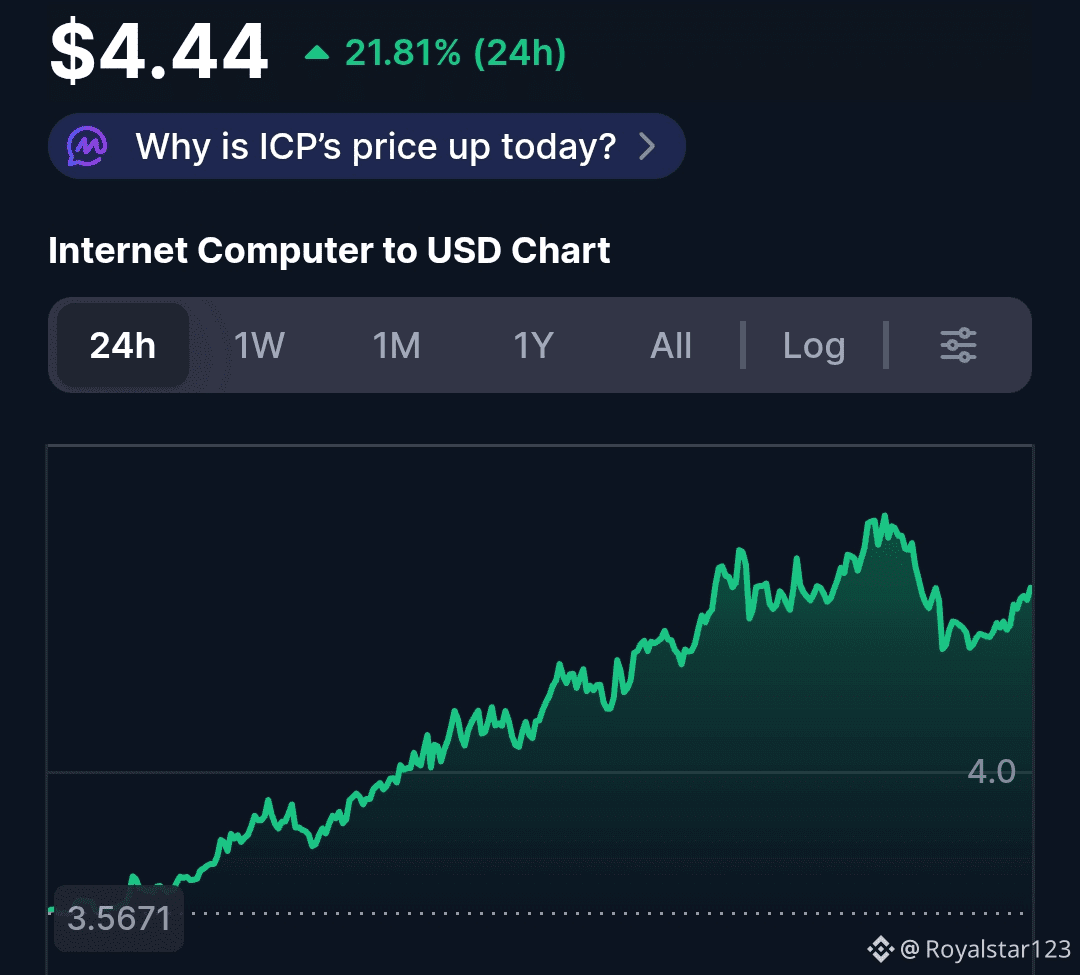Click the @Royalstar123 username watermark
This screenshot has height=975, width=1080.
[985, 948]
